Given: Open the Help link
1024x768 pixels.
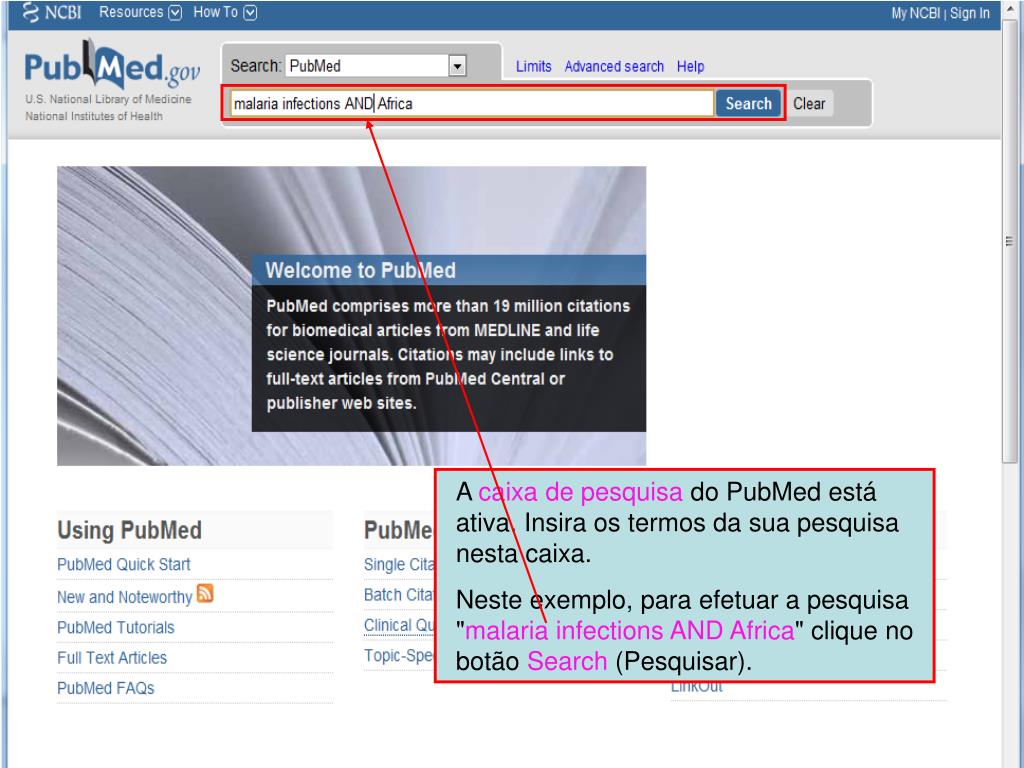Looking at the screenshot, I should 690,67.
